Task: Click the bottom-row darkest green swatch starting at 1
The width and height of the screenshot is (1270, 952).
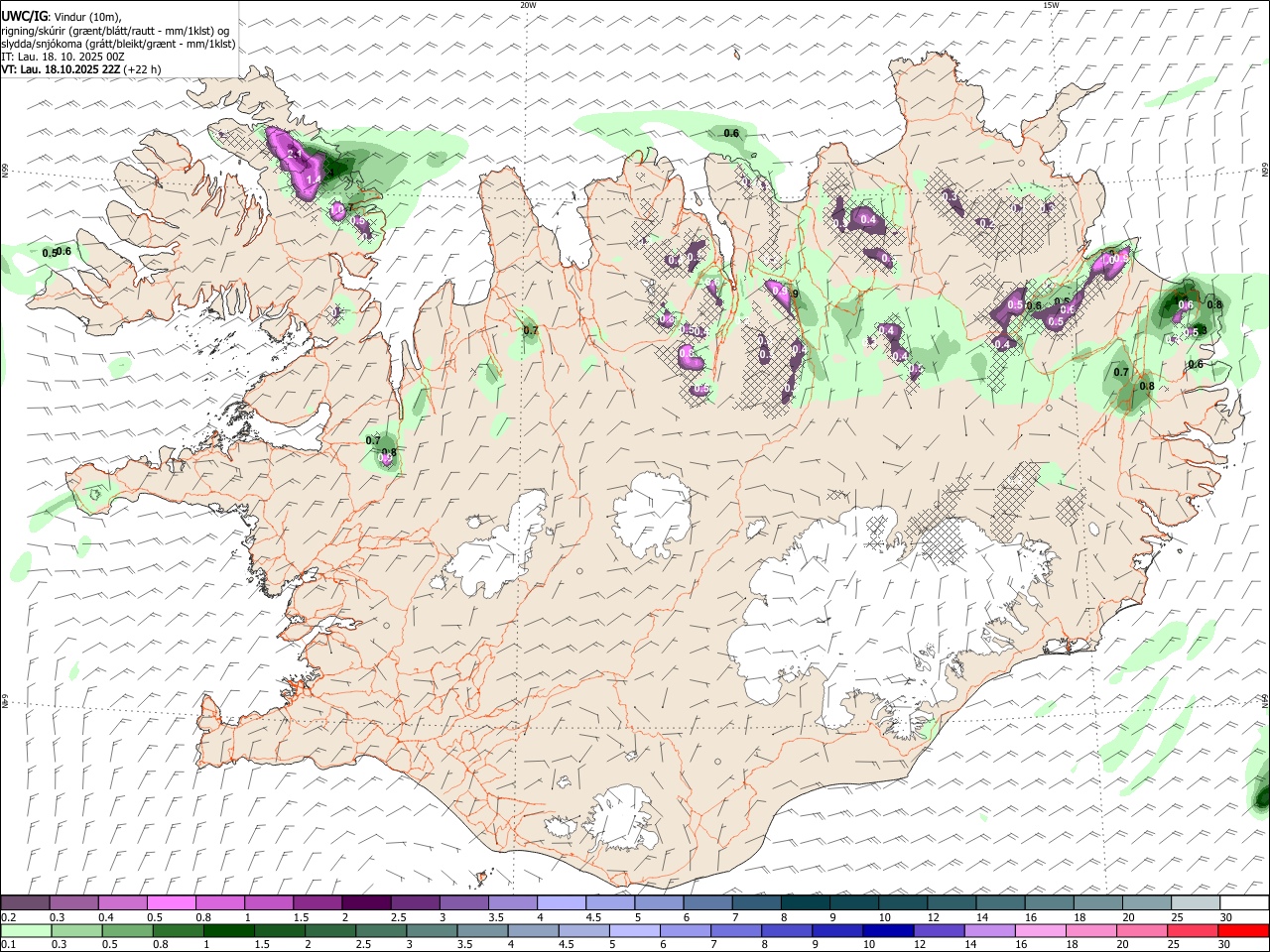Action: [229, 931]
